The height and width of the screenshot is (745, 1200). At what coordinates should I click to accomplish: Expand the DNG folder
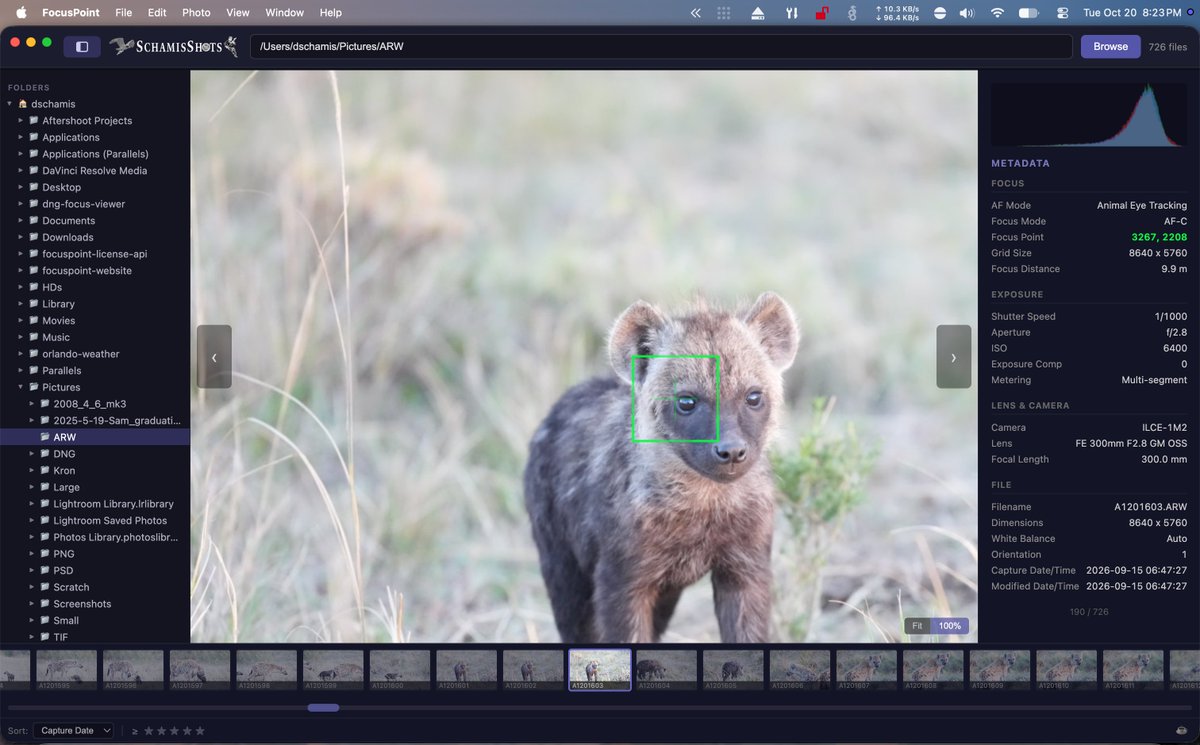[x=31, y=454]
